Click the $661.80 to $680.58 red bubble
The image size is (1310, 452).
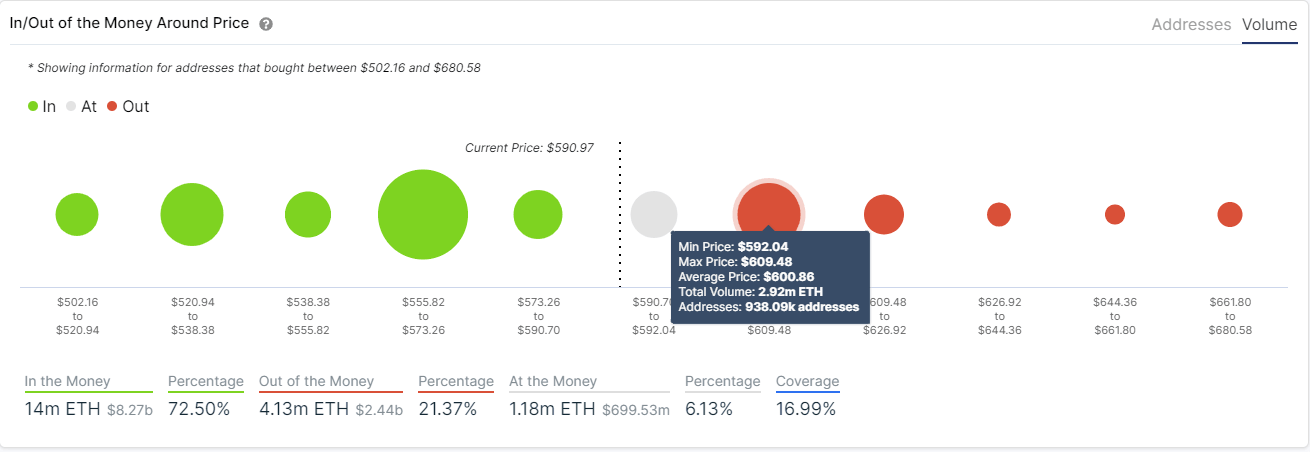coord(1230,215)
